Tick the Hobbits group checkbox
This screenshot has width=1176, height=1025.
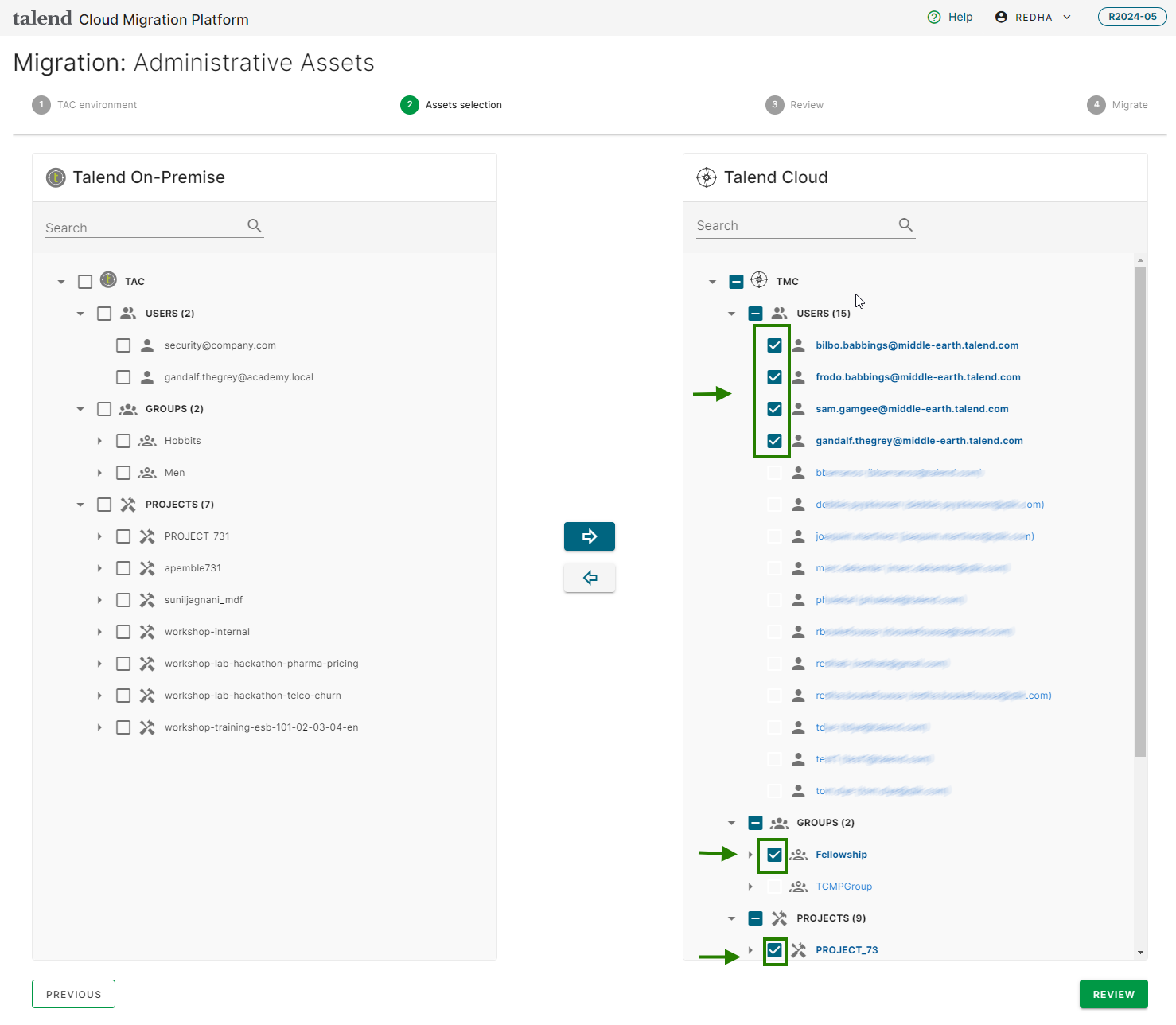coord(123,441)
